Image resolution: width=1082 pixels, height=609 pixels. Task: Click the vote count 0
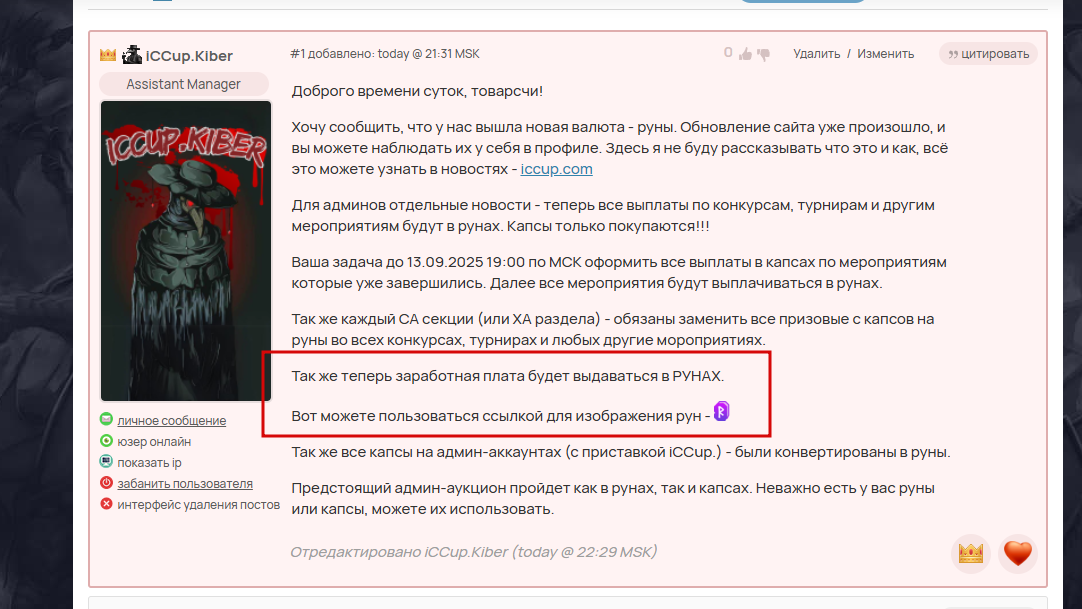728,52
